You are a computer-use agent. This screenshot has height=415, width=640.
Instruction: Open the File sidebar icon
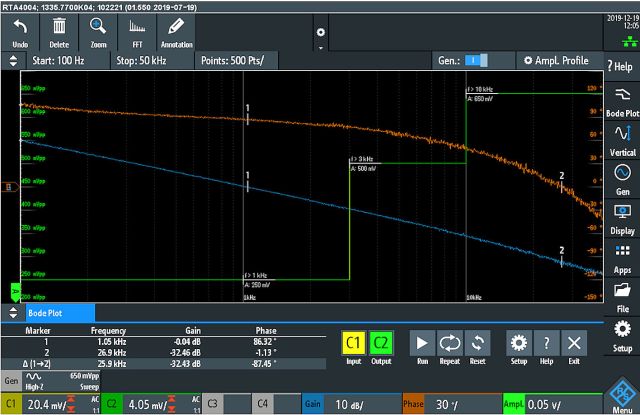[x=622, y=298]
